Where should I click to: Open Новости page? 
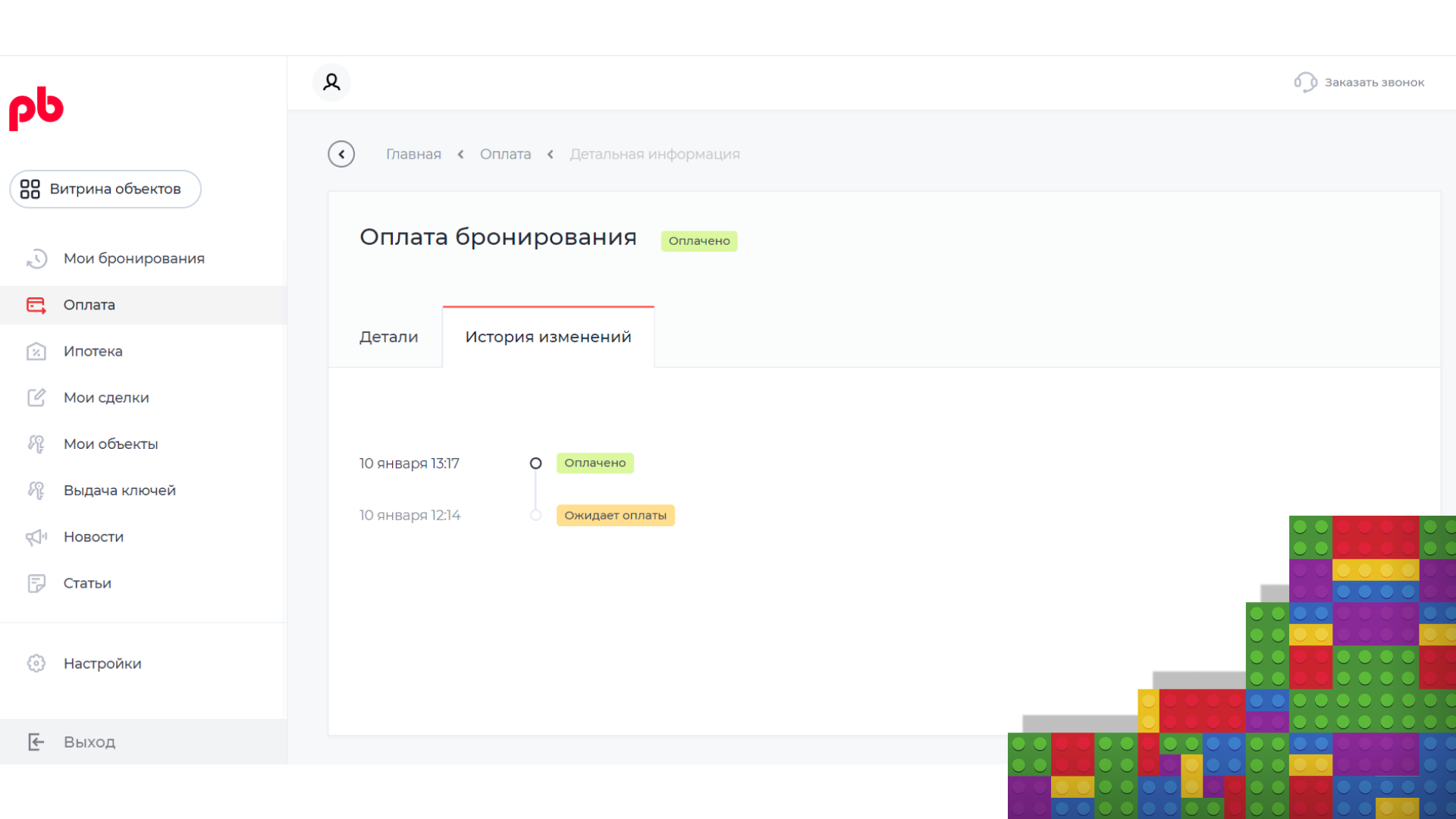(143, 537)
